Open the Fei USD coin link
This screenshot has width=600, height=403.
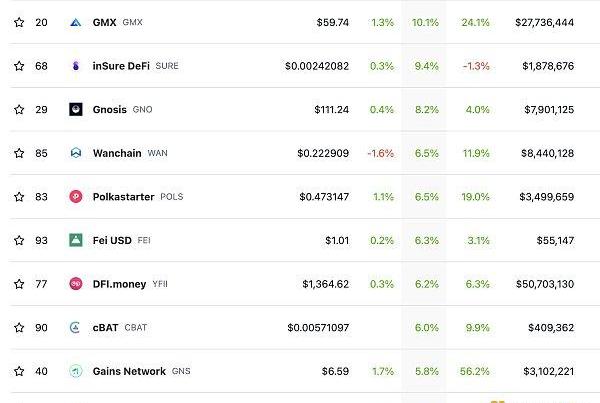coord(112,240)
